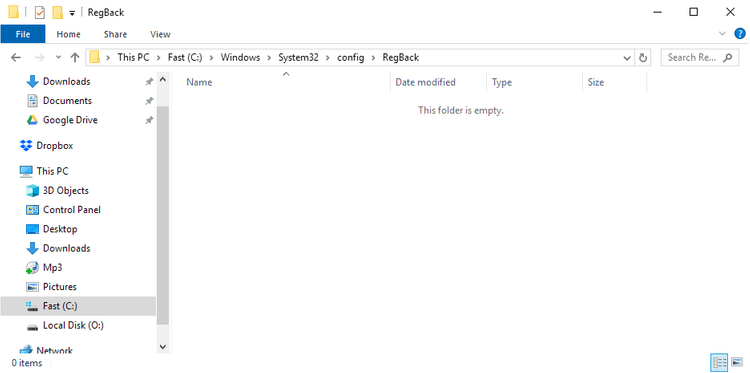The height and width of the screenshot is (373, 750).
Task: Select Fast (C:) drive in navigation pane
Action: pyautogui.click(x=78, y=306)
